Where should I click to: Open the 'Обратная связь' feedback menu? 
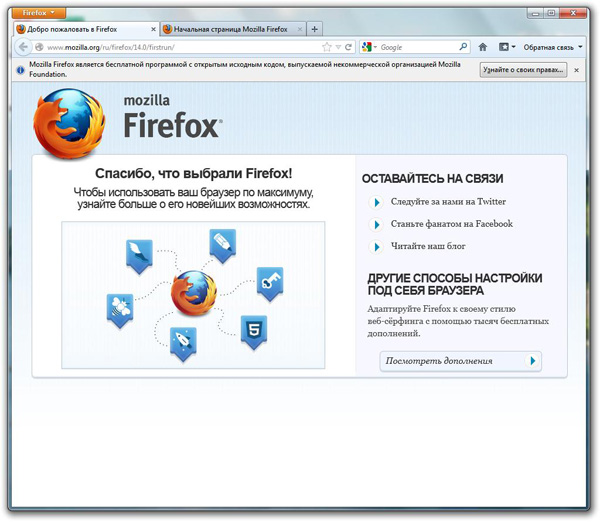coord(553,47)
